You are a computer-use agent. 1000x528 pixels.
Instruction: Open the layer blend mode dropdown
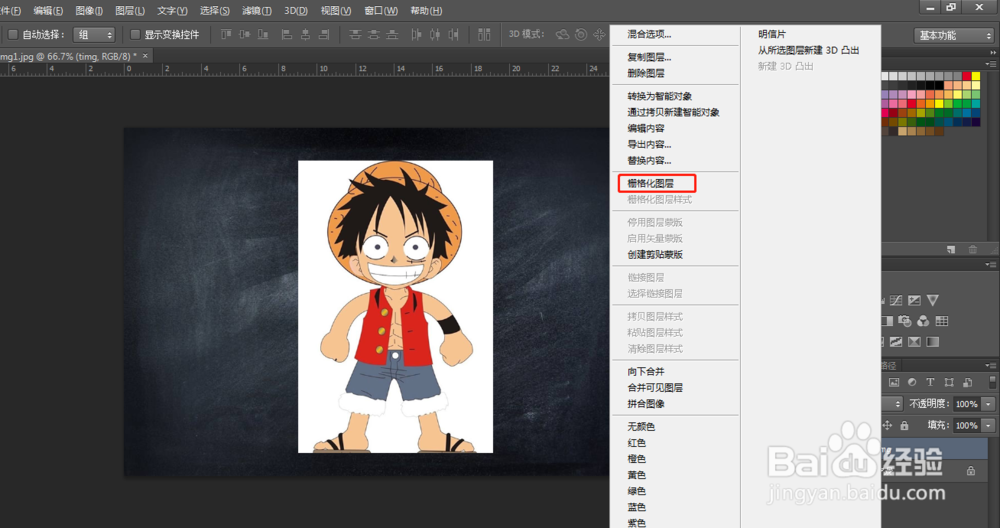[892, 404]
